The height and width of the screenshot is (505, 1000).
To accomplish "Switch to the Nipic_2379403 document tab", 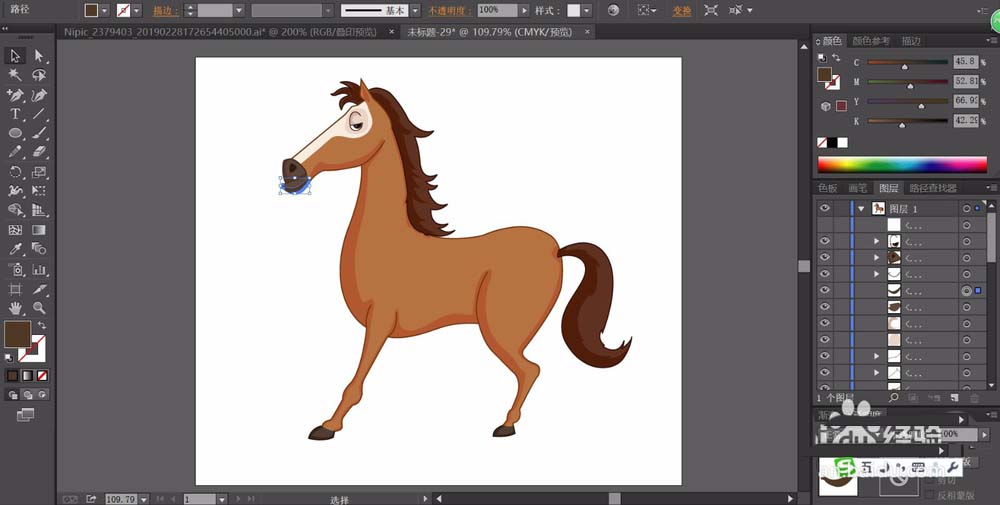I will 220,32.
